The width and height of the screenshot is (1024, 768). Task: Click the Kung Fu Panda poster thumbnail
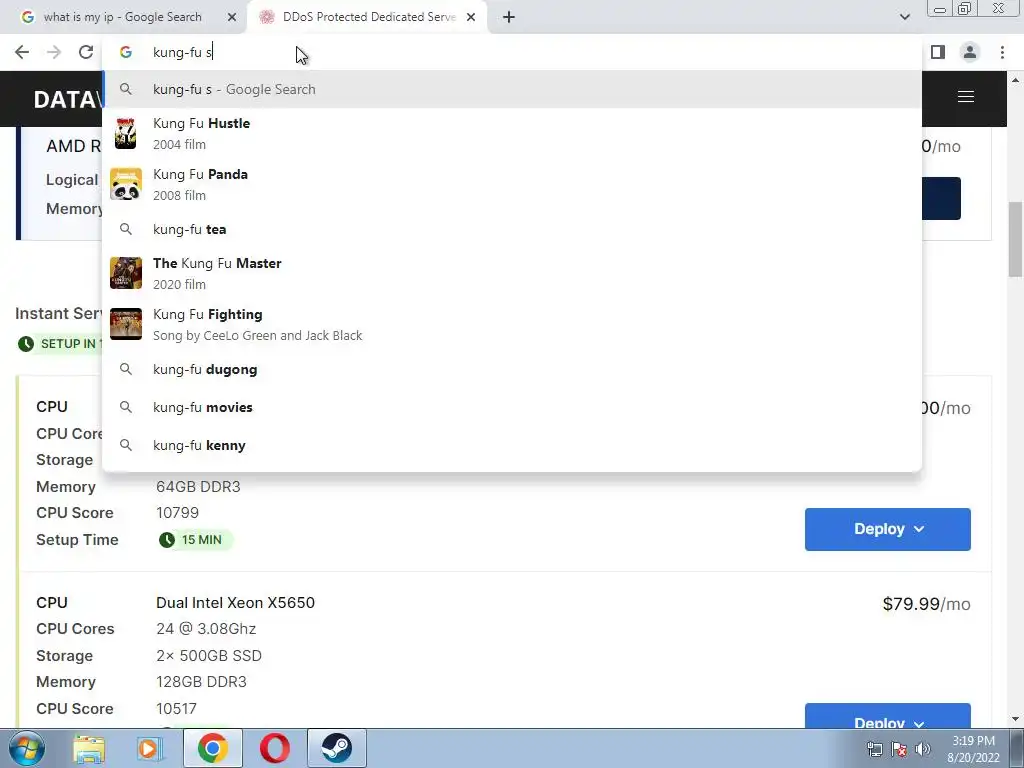[x=125, y=184]
